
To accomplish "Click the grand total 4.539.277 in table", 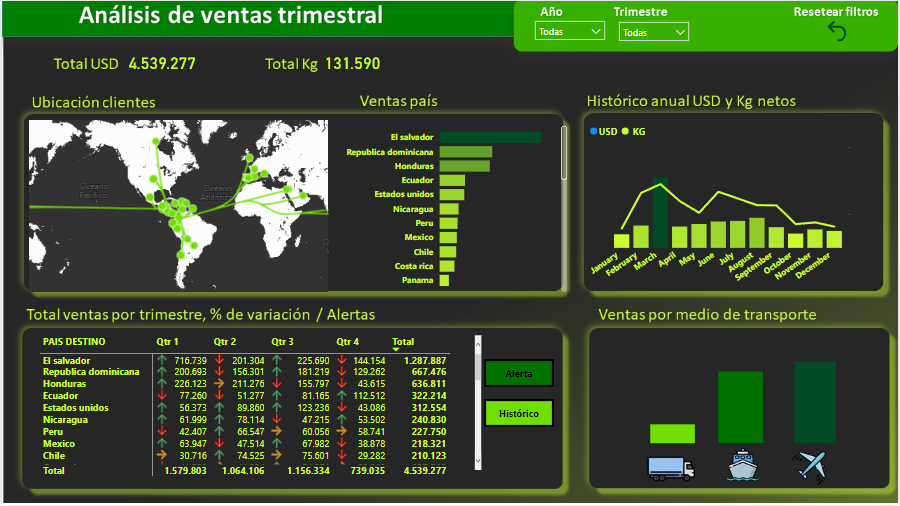I will point(425,470).
